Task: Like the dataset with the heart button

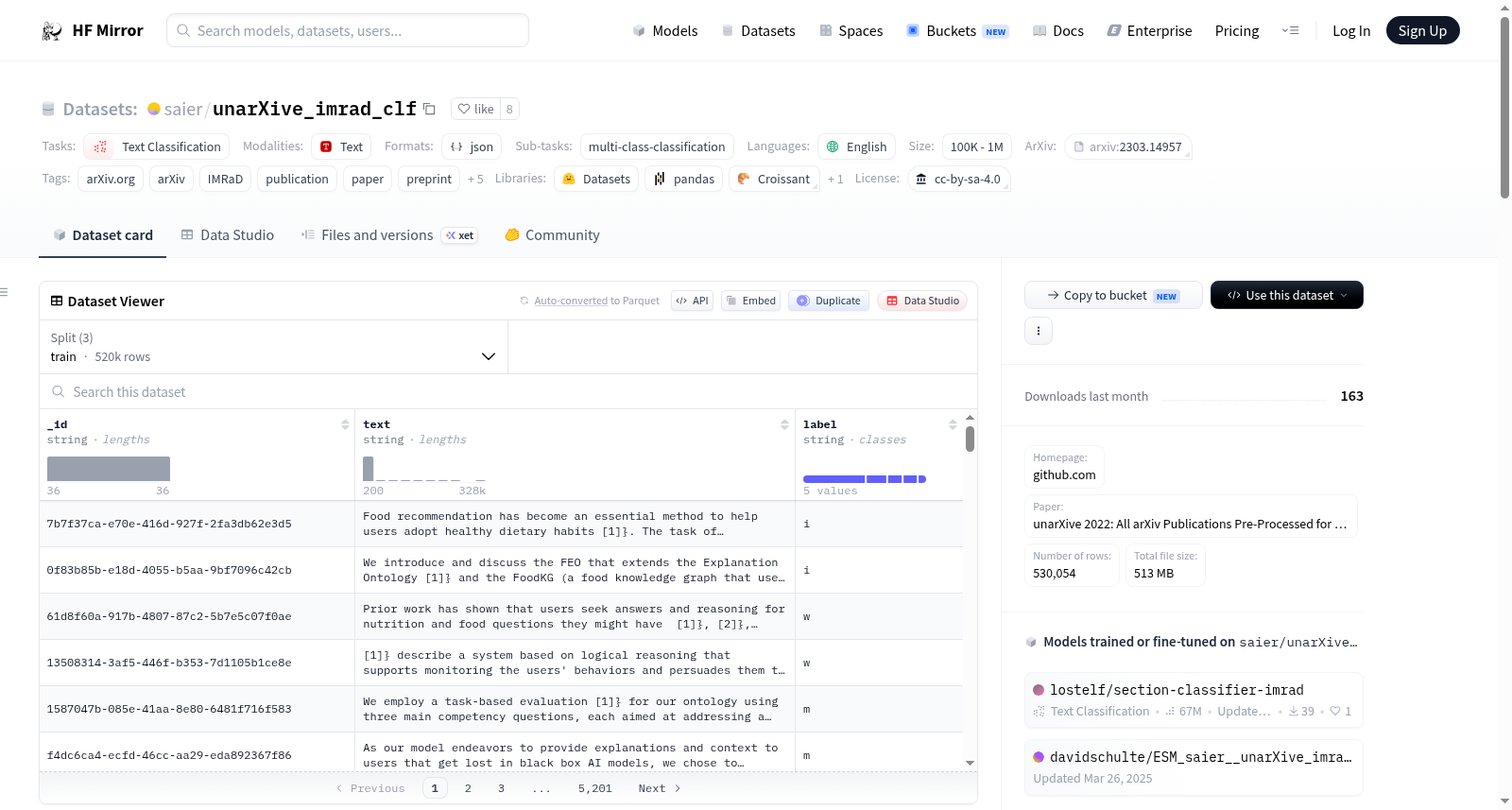Action: [475, 109]
